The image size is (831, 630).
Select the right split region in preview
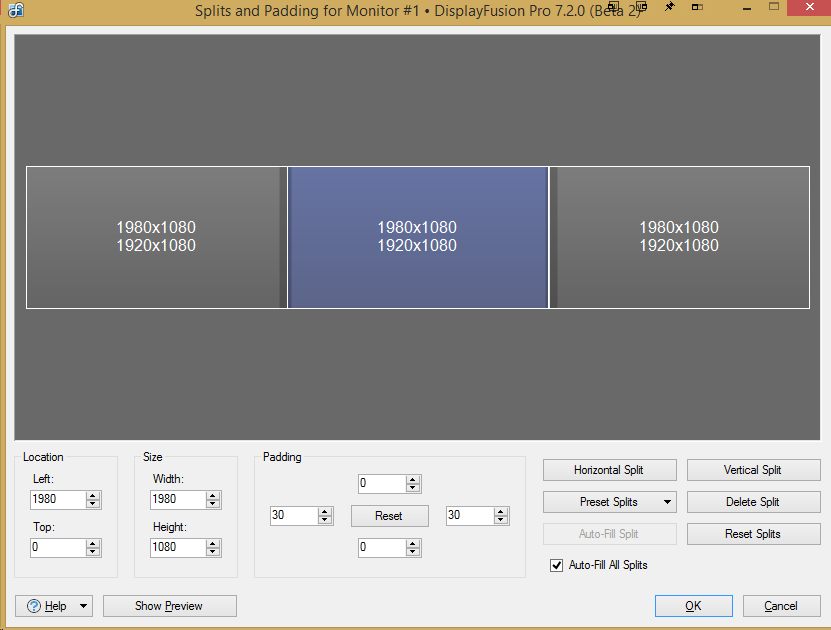click(x=679, y=237)
